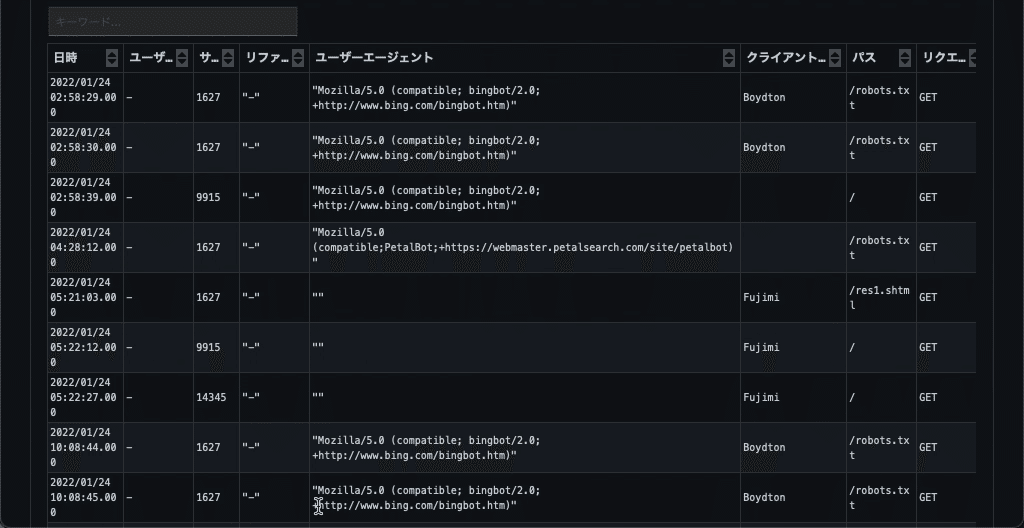Click the PetalBot user agent cell
This screenshot has width=1024, height=528.
[524, 248]
